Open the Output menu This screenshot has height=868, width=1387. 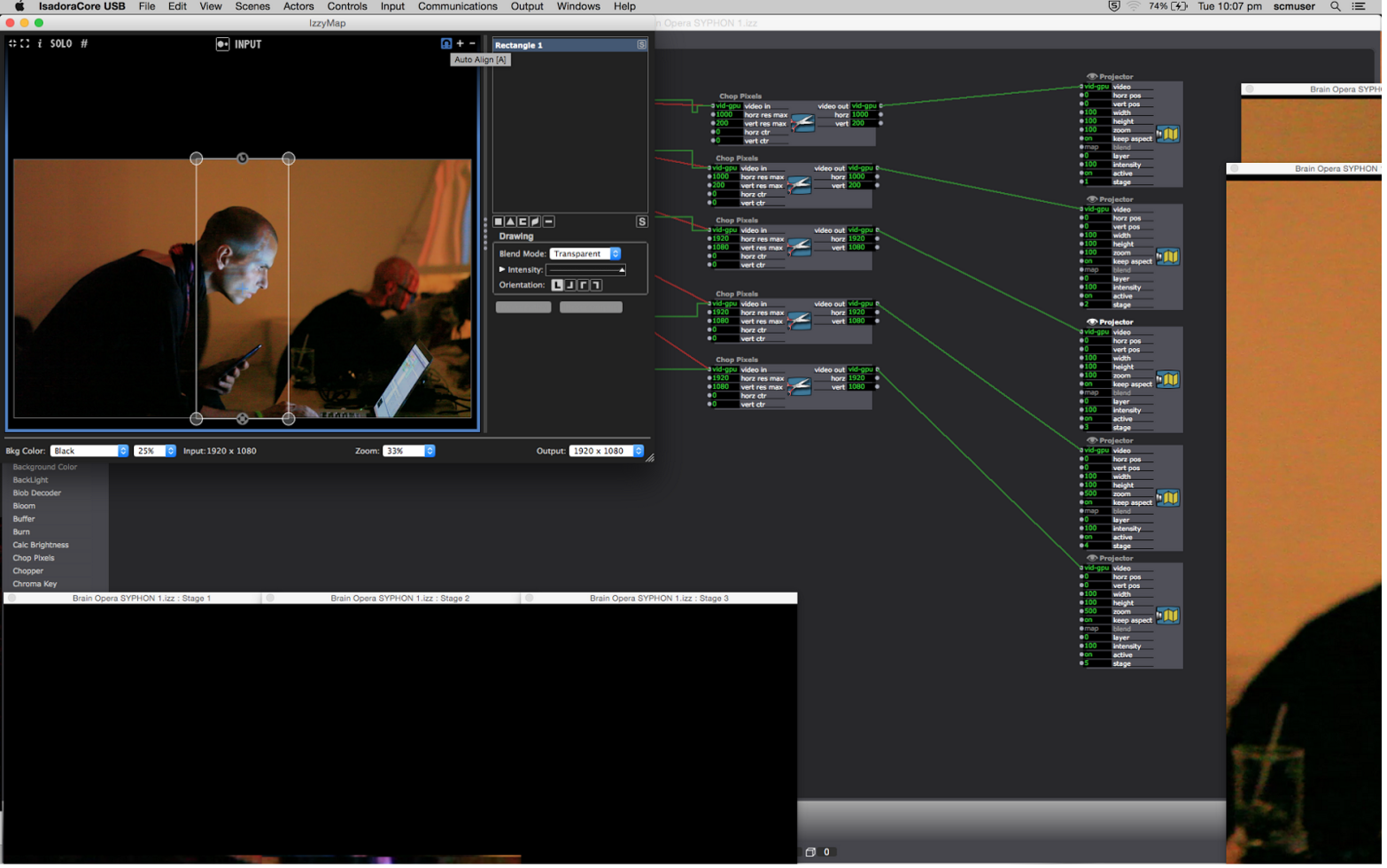pos(527,6)
